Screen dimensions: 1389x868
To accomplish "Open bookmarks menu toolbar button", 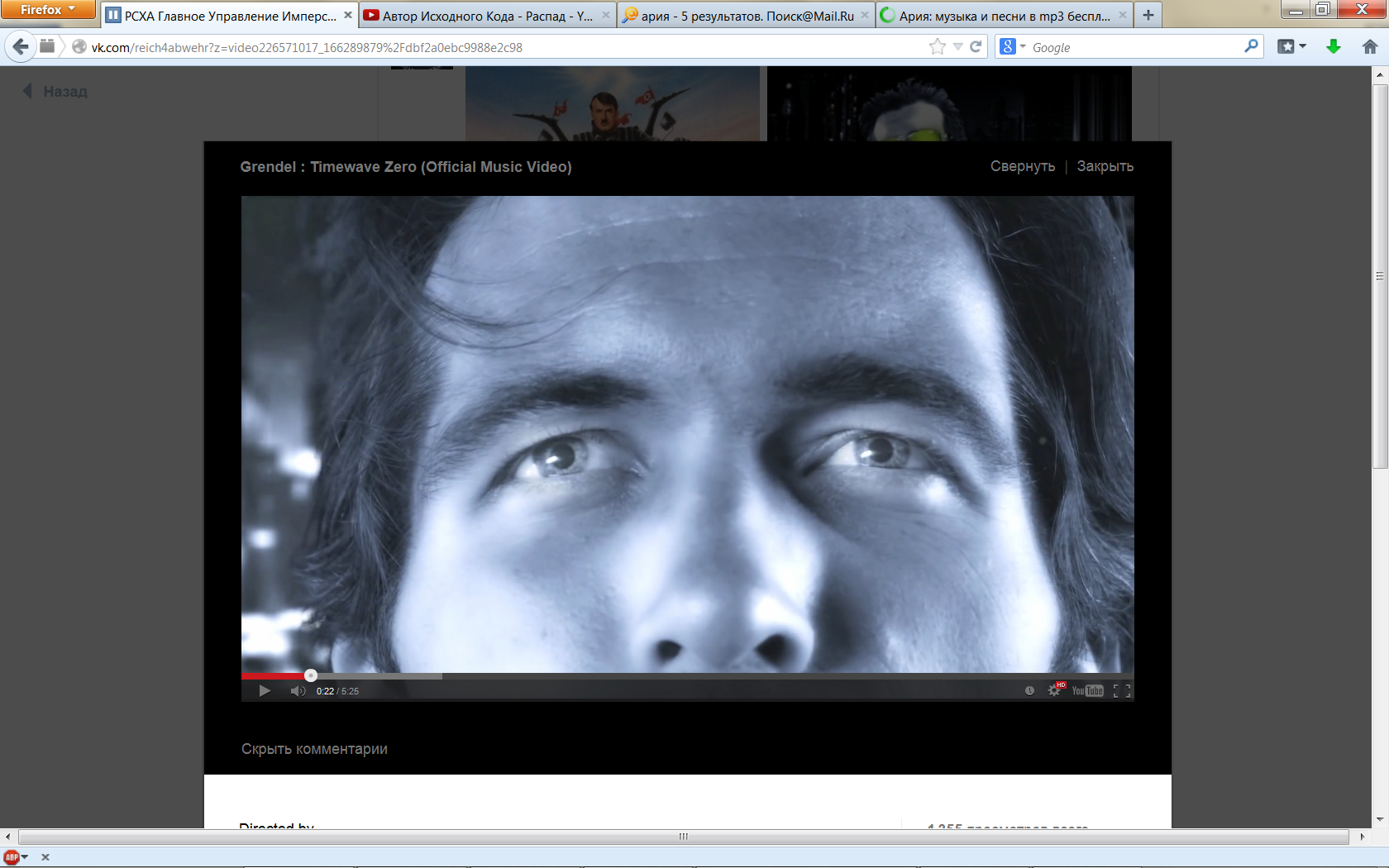I will point(1291,47).
